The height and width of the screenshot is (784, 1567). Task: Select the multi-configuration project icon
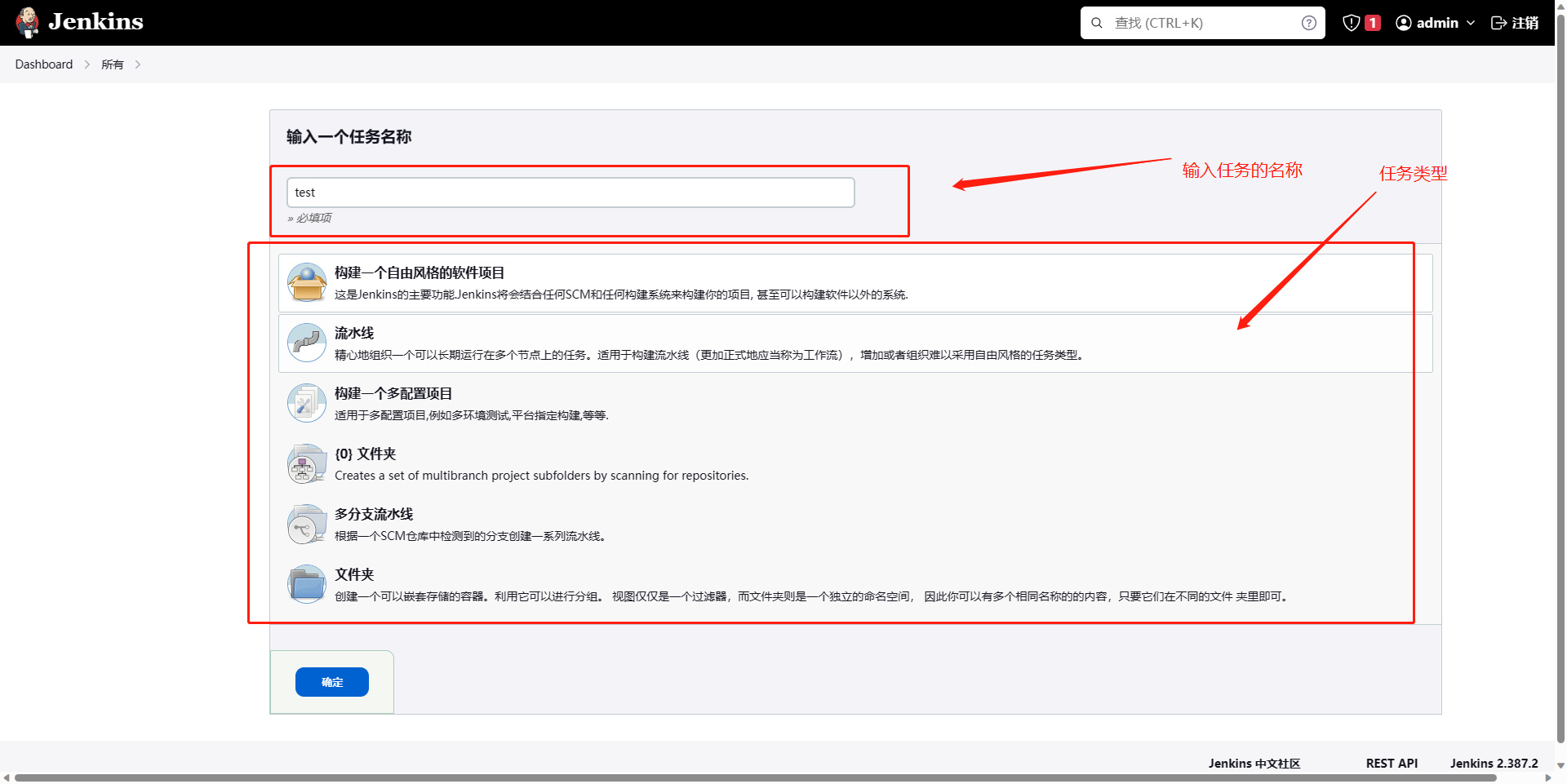pos(307,403)
